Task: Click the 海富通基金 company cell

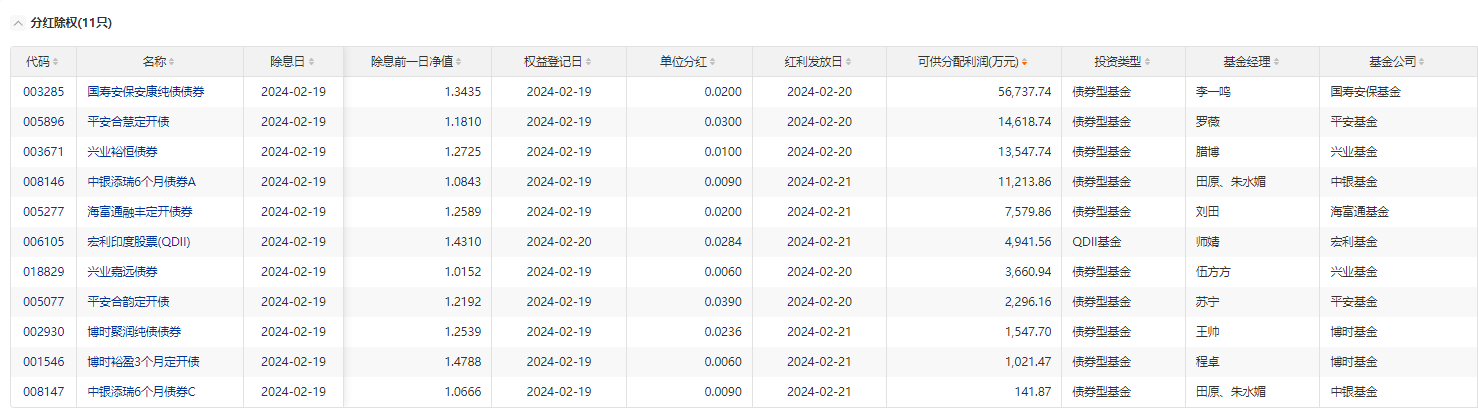Action: click(x=1359, y=212)
